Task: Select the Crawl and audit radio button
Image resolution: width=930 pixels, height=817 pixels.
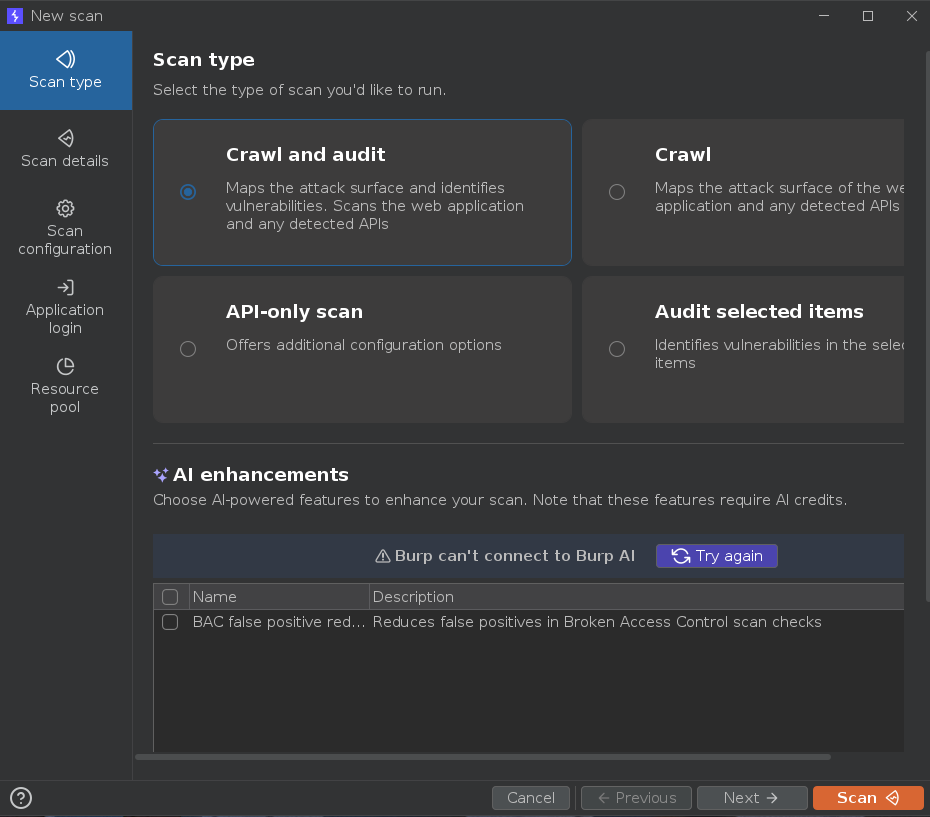Action: (x=188, y=192)
